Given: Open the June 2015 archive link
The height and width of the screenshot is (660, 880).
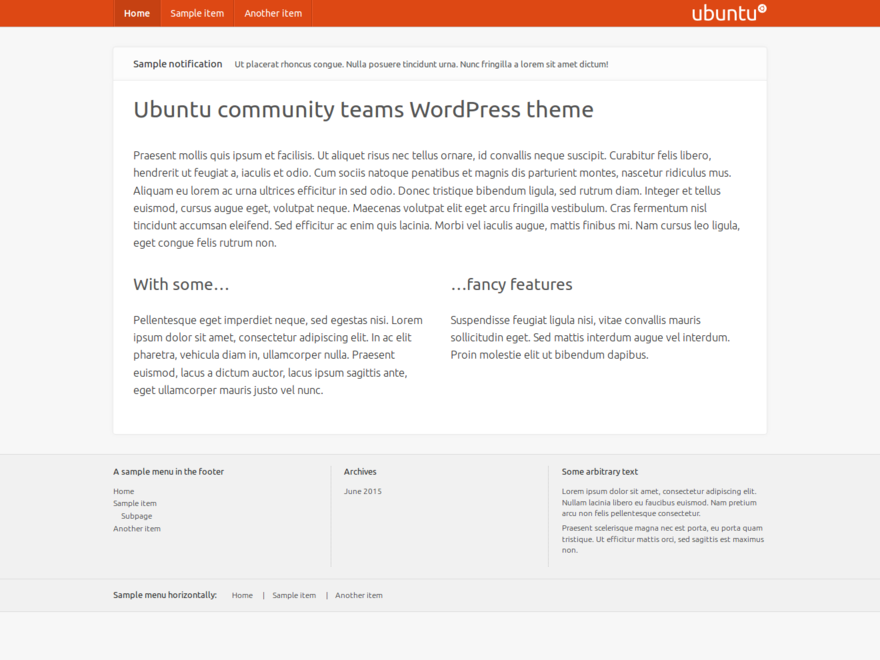Looking at the screenshot, I should pyautogui.click(x=363, y=491).
